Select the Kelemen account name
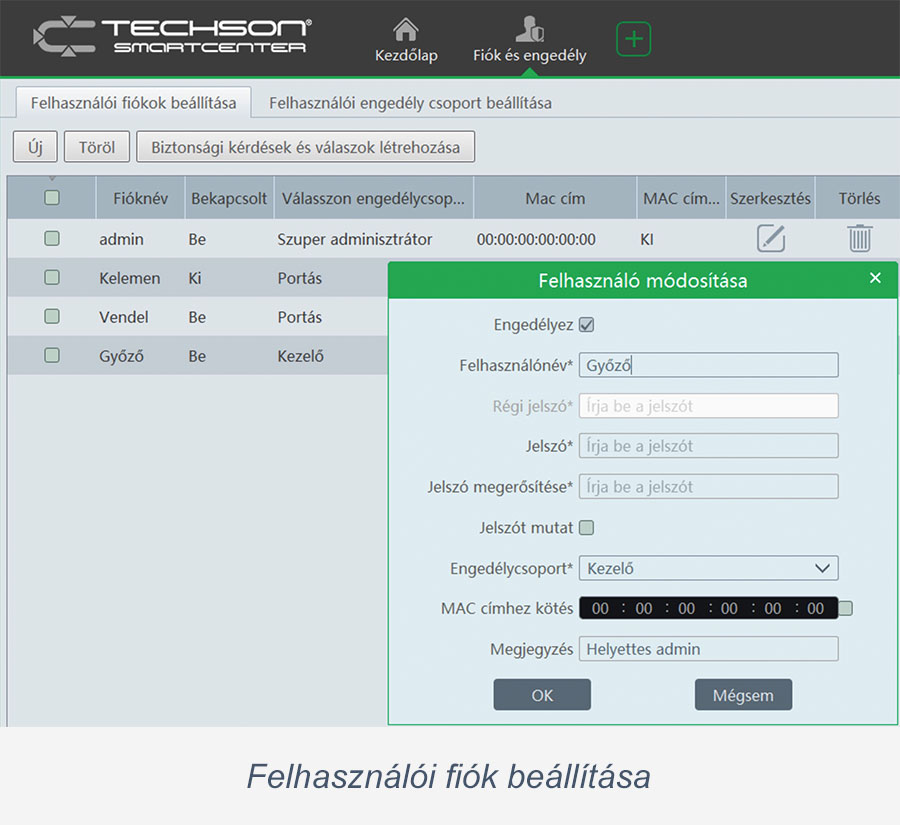Image resolution: width=900 pixels, height=825 pixels. 130,278
